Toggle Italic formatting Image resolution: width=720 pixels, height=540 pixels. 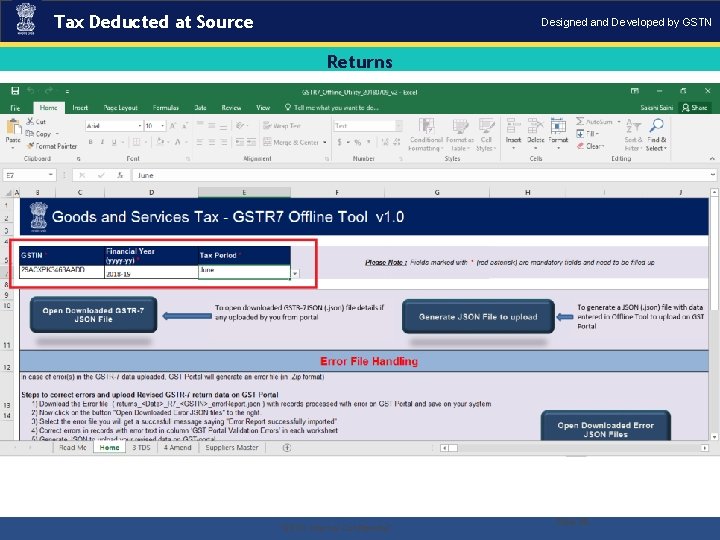click(102, 142)
